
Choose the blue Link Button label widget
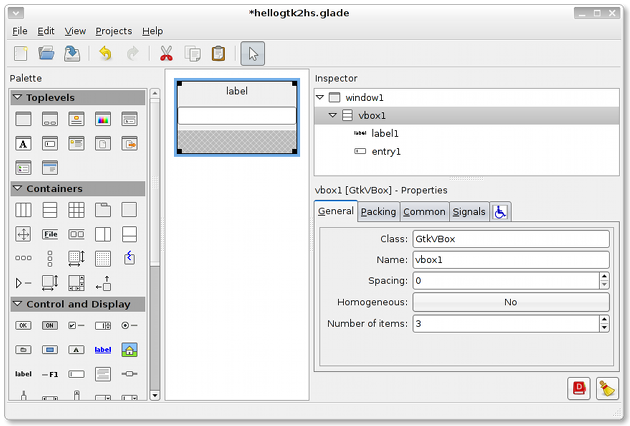(x=102, y=350)
